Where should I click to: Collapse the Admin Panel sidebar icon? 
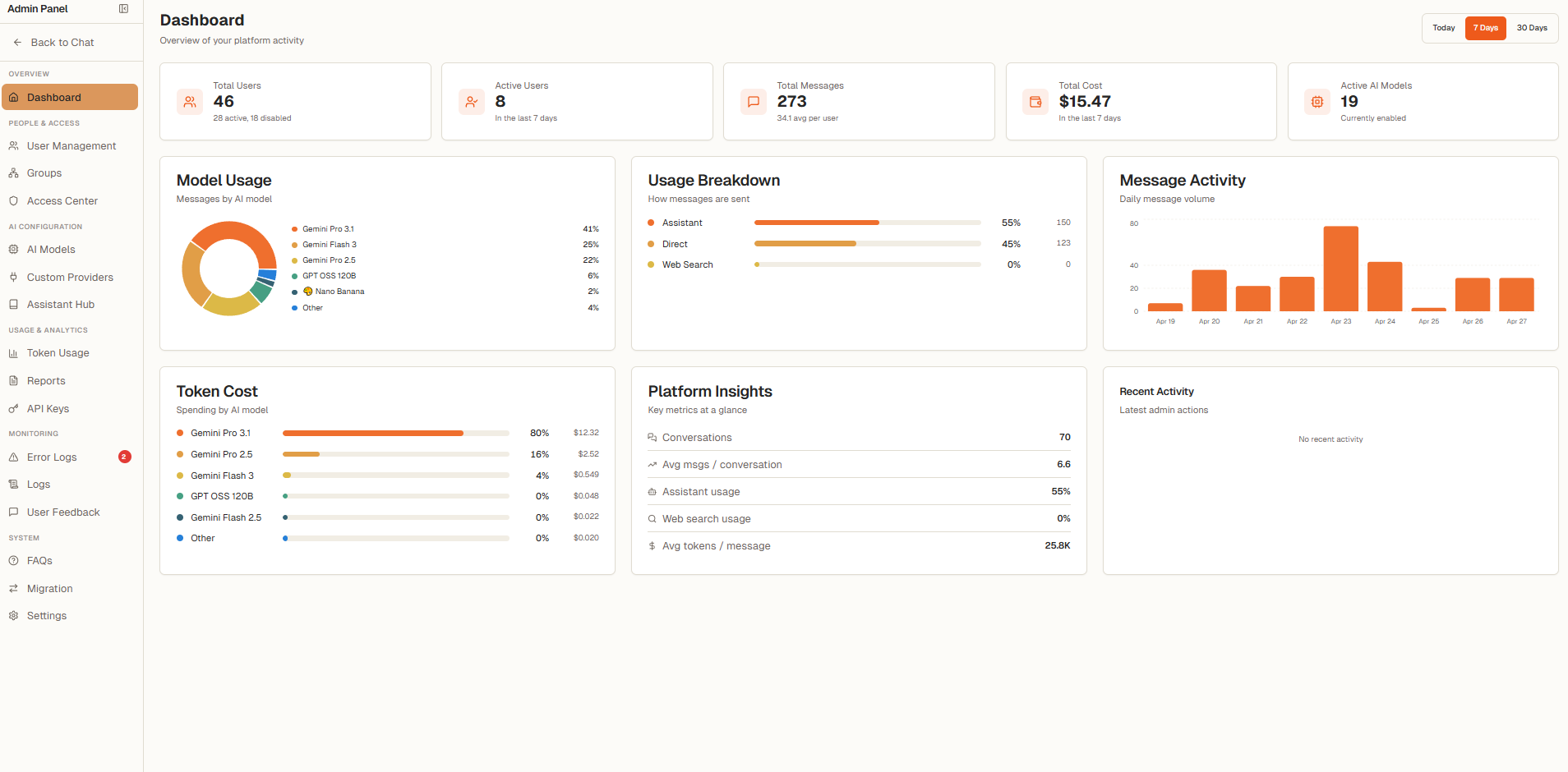(x=123, y=9)
